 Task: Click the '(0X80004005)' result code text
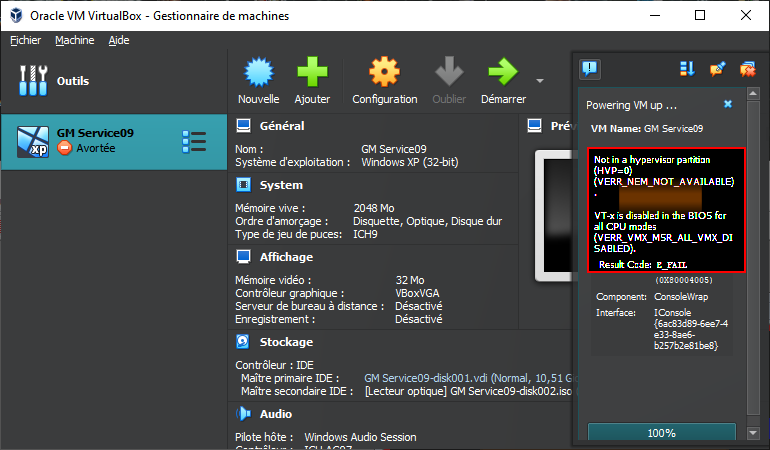[x=684, y=280]
